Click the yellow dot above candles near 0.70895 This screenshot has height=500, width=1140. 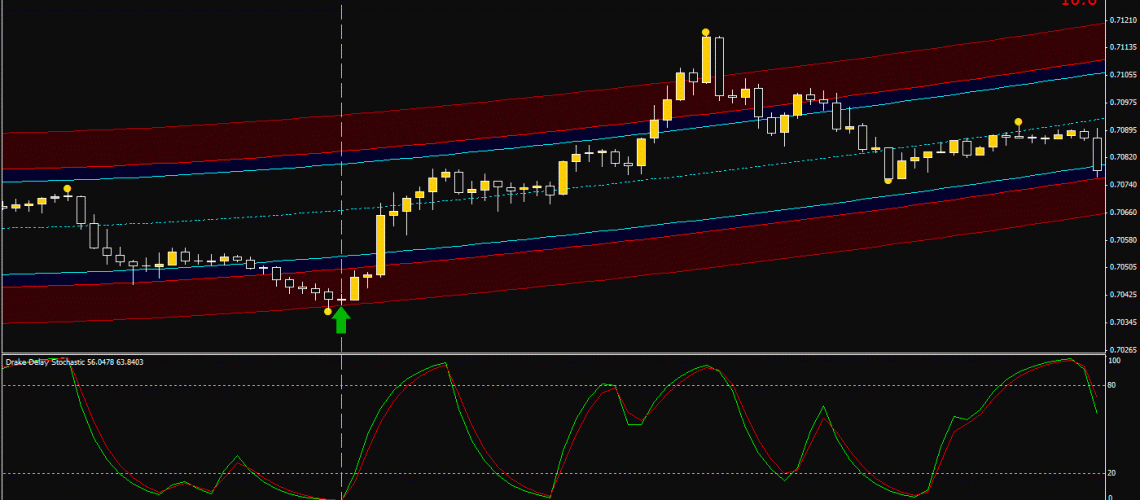(1019, 121)
